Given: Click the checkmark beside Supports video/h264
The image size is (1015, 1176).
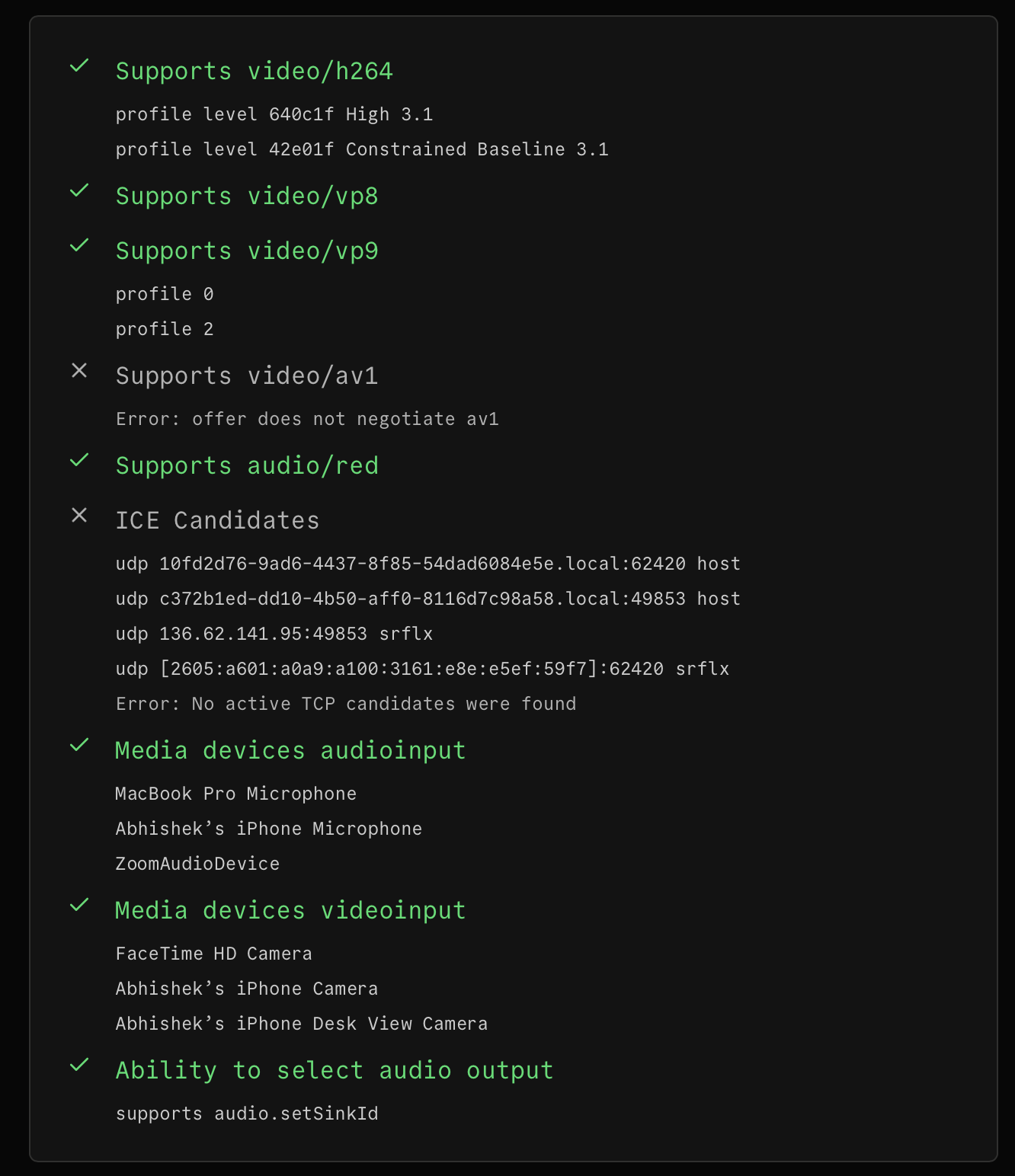Looking at the screenshot, I should pos(79,66).
